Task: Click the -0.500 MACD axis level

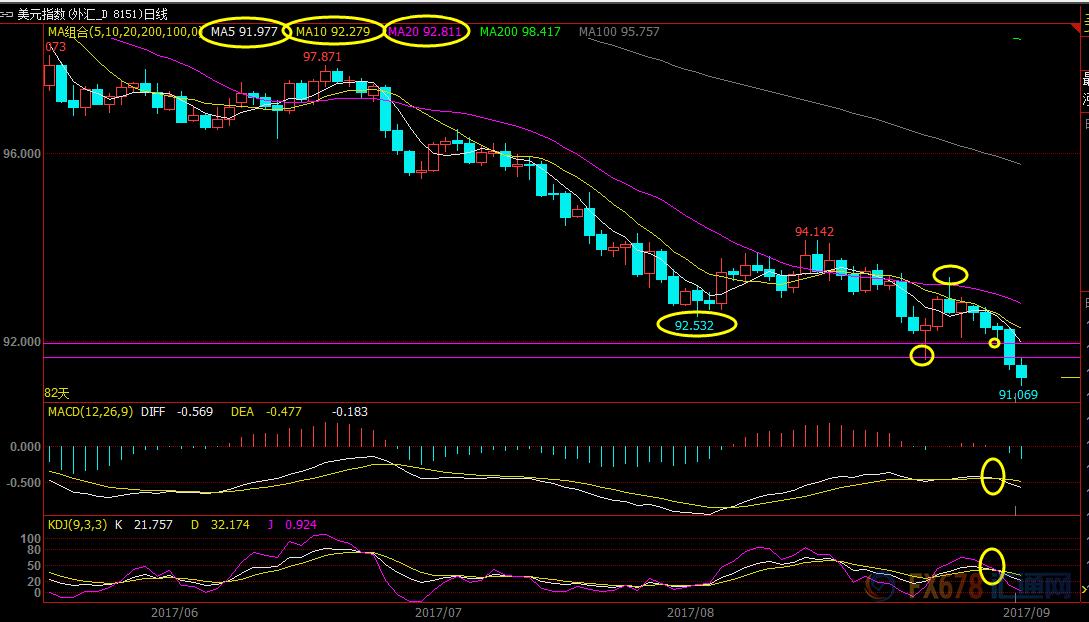Action: (24, 482)
